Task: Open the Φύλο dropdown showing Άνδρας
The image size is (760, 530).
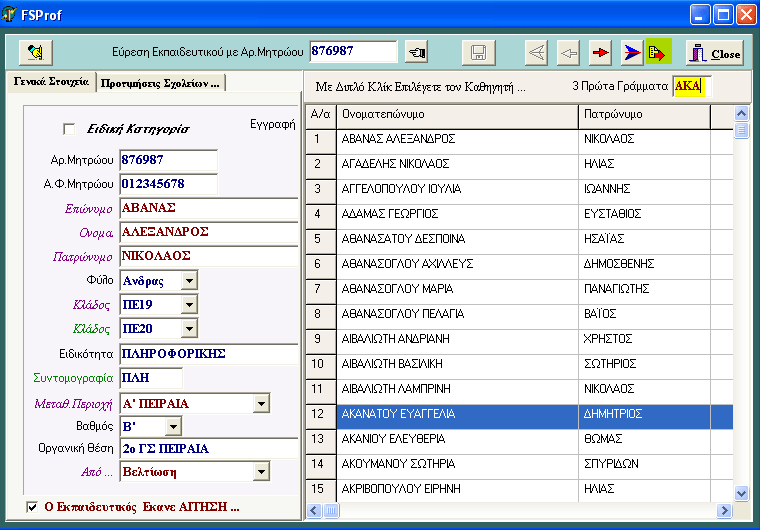Action: 189,280
